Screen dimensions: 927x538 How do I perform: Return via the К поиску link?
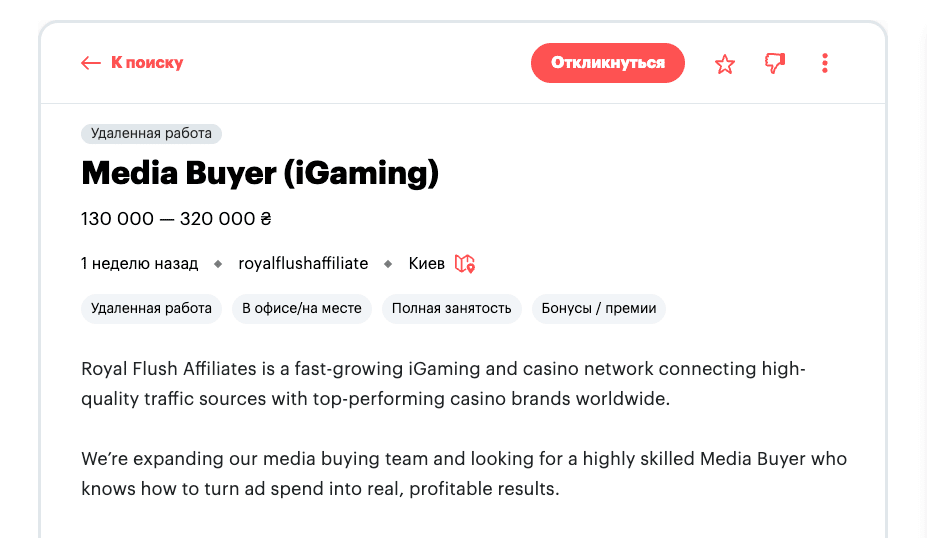coord(146,63)
